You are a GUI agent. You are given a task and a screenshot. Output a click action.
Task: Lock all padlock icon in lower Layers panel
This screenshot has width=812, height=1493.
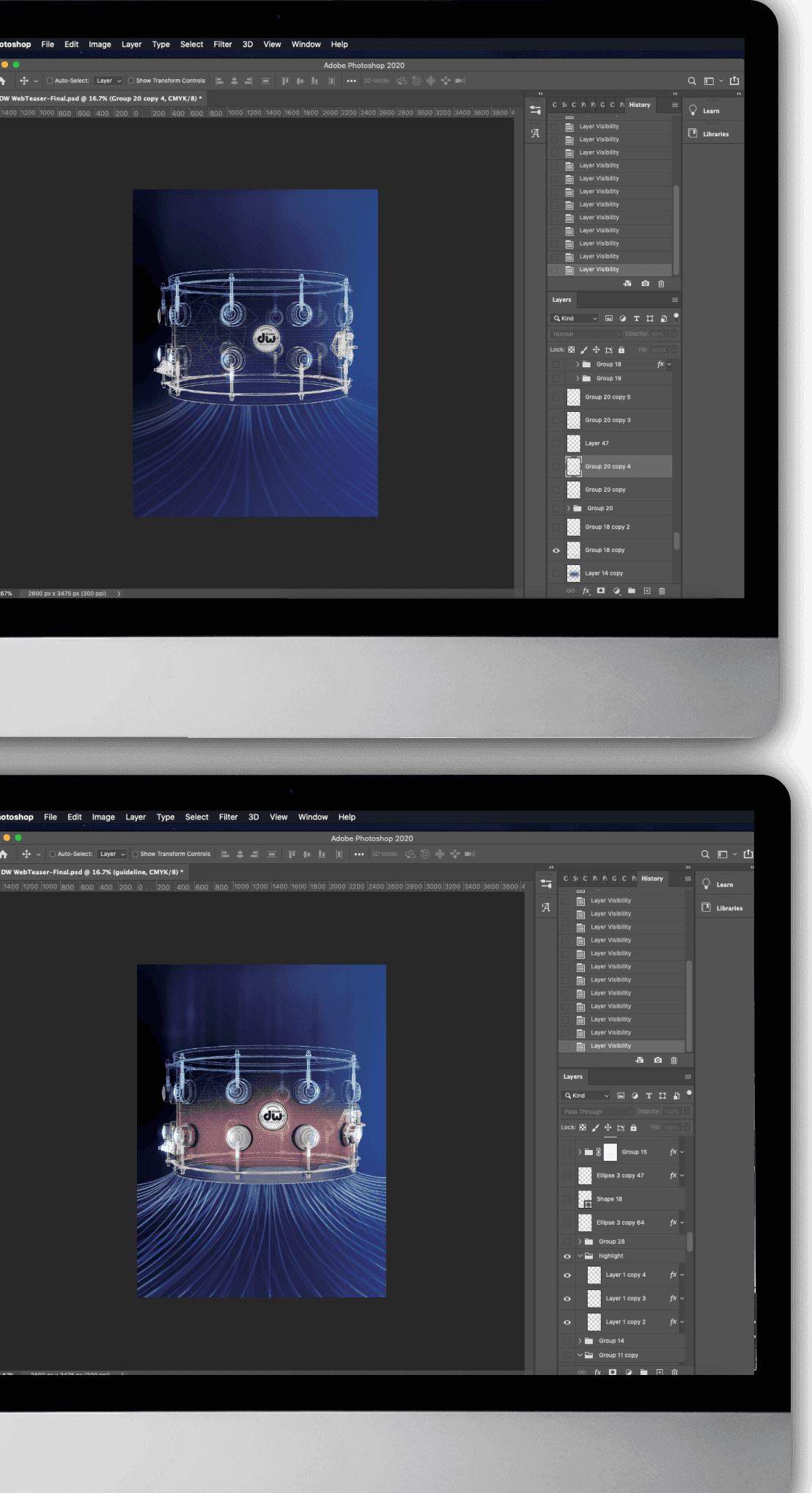pos(633,1127)
